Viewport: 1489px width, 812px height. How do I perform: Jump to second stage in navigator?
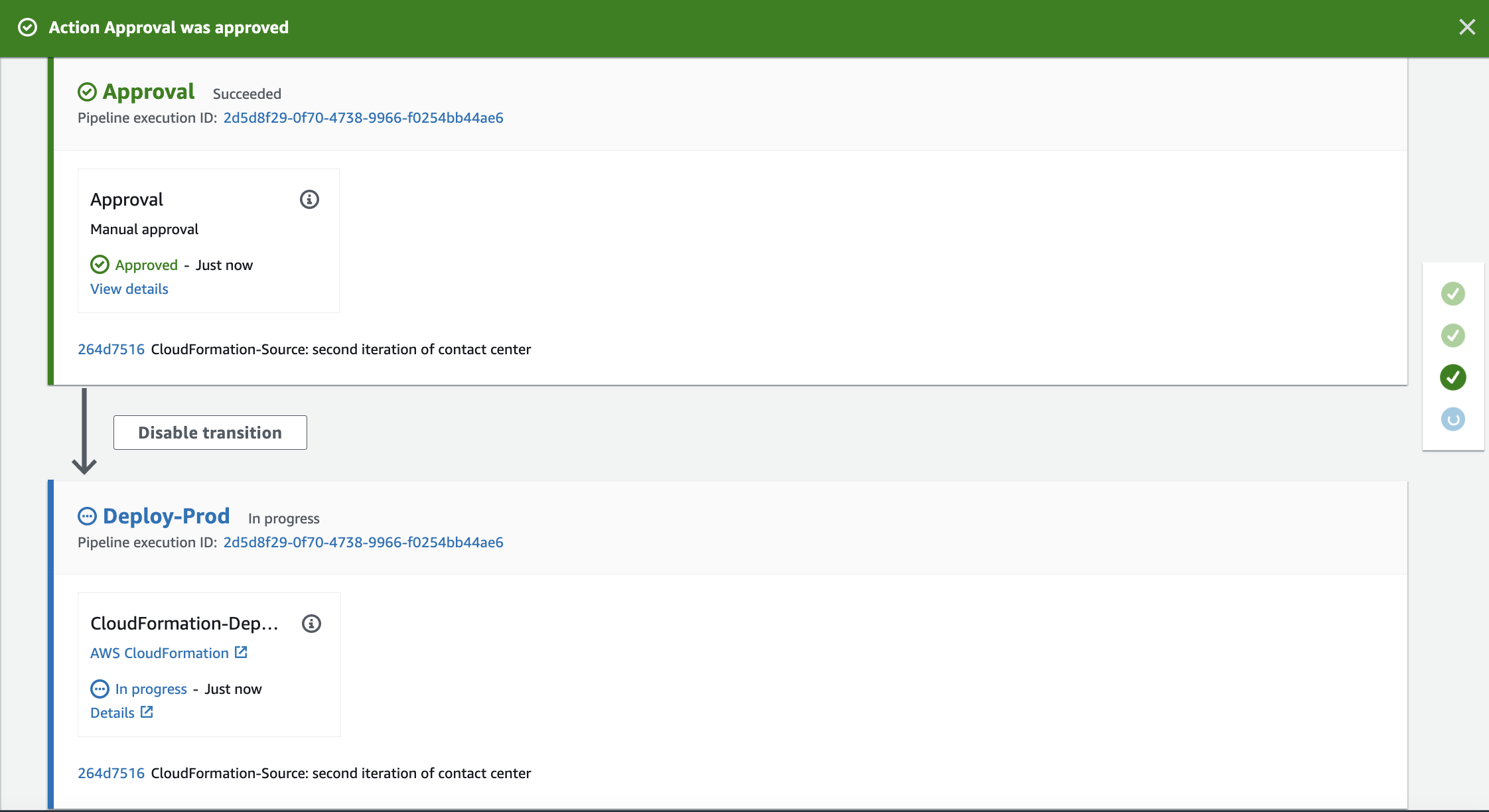click(1453, 335)
